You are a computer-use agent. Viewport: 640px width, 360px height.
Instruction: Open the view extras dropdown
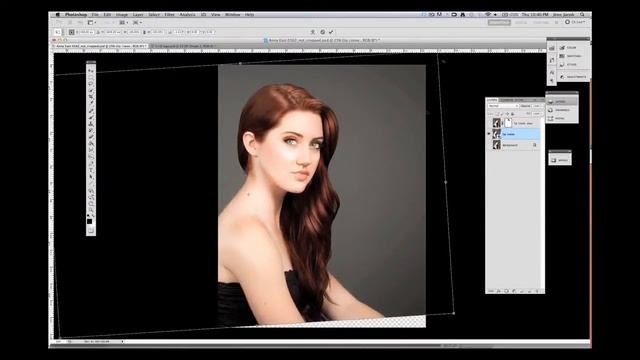coord(91,22)
